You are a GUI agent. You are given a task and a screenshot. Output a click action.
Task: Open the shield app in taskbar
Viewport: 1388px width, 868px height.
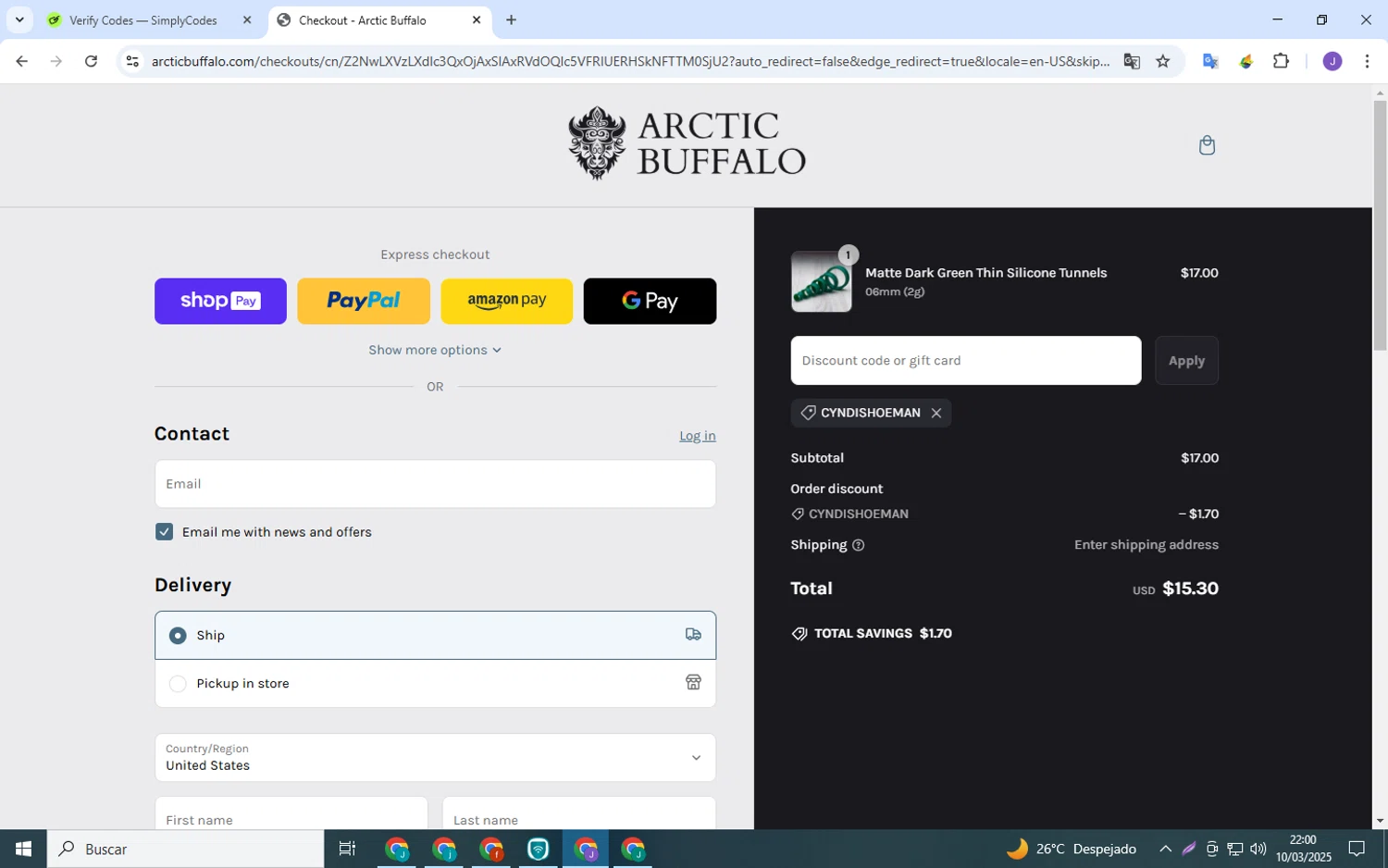pyautogui.click(x=539, y=849)
